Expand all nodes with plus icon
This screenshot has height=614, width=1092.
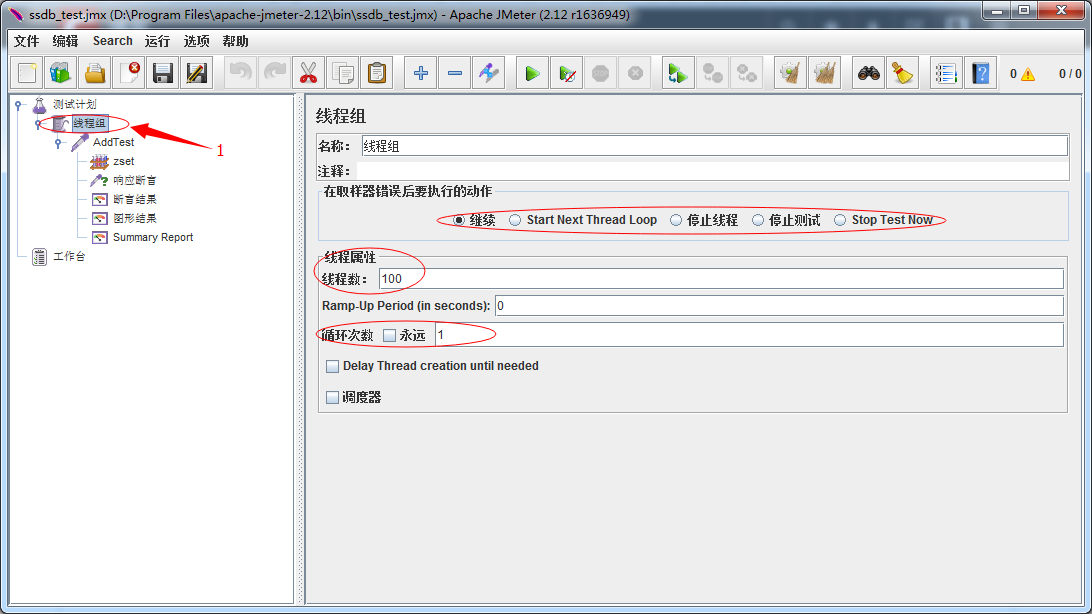421,73
